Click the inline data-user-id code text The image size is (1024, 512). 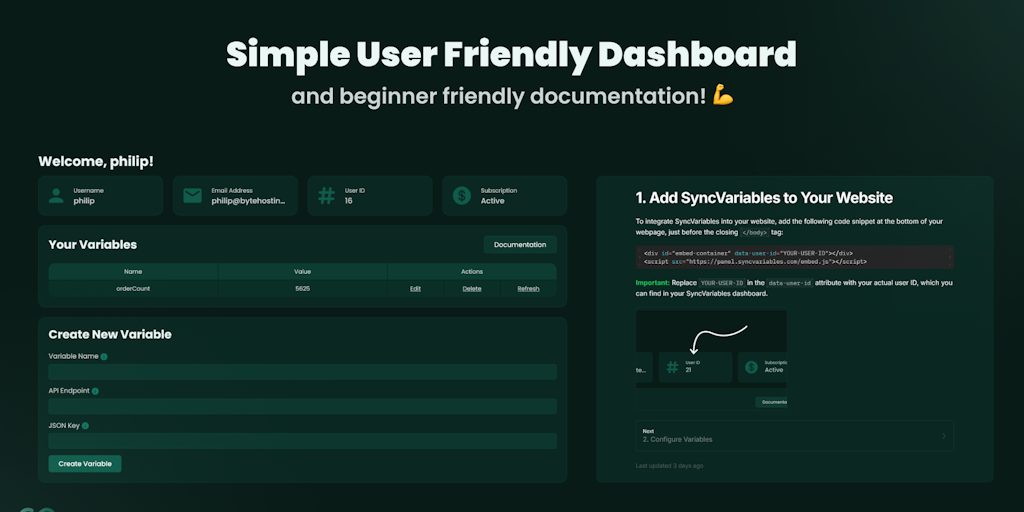coord(789,283)
